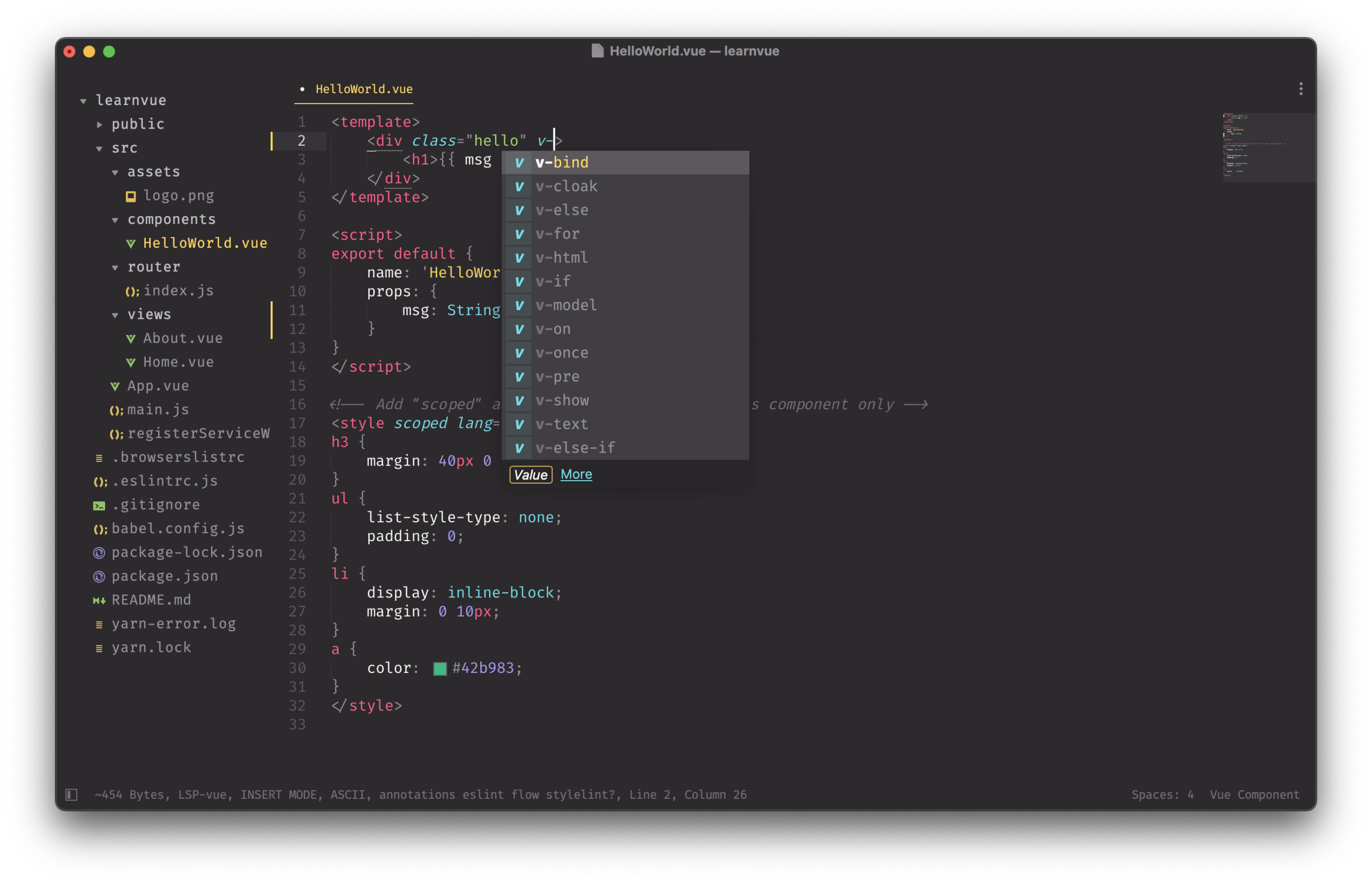Click the document icon in window title
1372x884 pixels.
coord(597,51)
